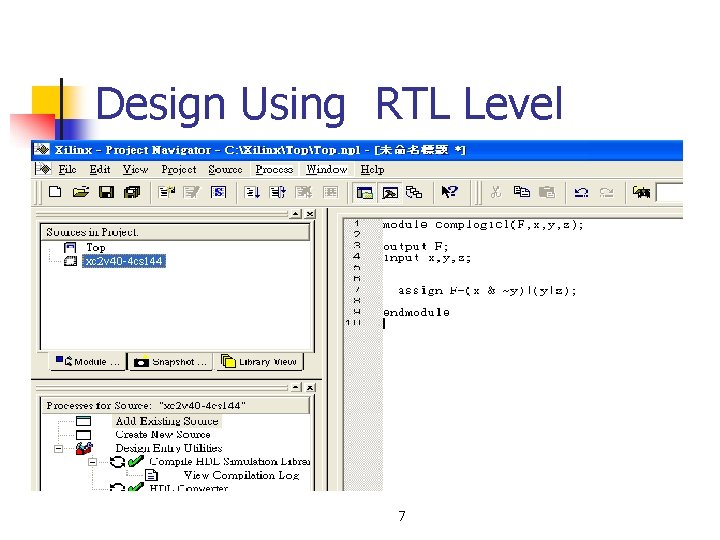Viewport: 720px width, 540px height.
Task: Click the Paste toolbar icon
Action: tap(546, 192)
